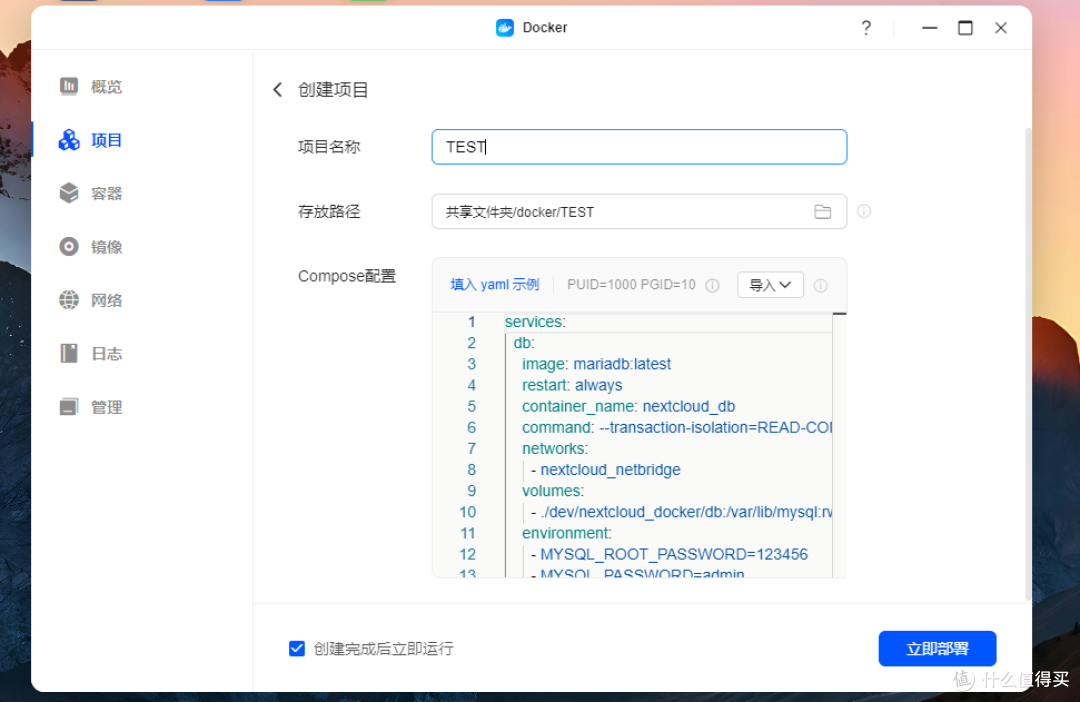The width and height of the screenshot is (1080, 702).
Task: Show info icon next to PUID=1000 PGID=10
Action: (713, 285)
